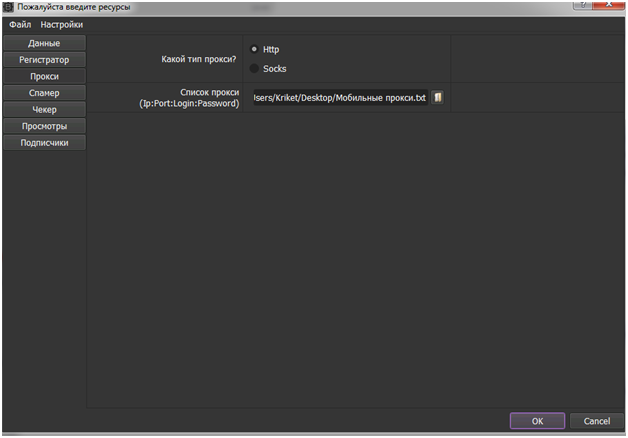Select the Socks proxy type
This screenshot has height=438, width=628.
pos(254,68)
